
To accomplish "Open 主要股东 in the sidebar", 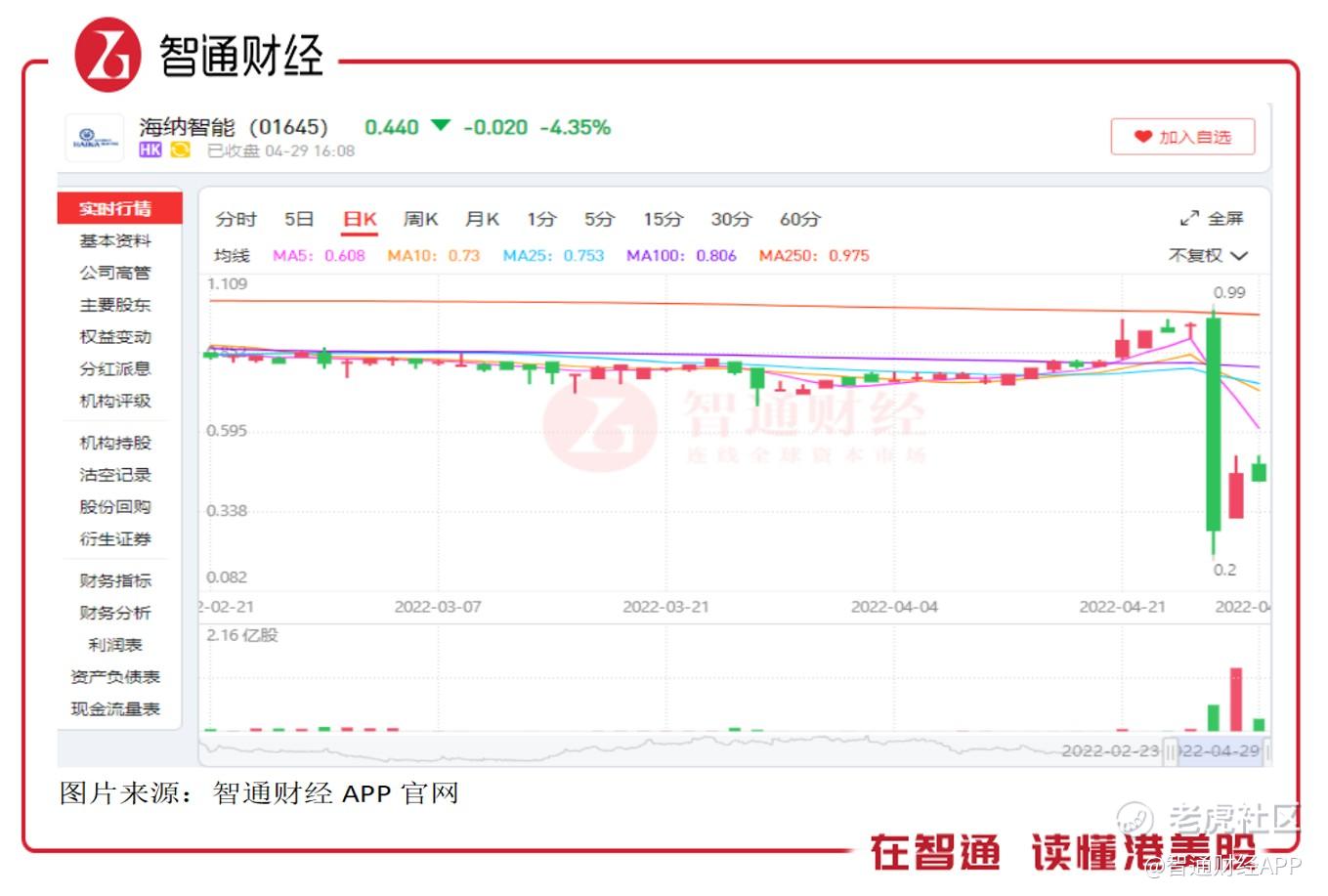I will (115, 305).
